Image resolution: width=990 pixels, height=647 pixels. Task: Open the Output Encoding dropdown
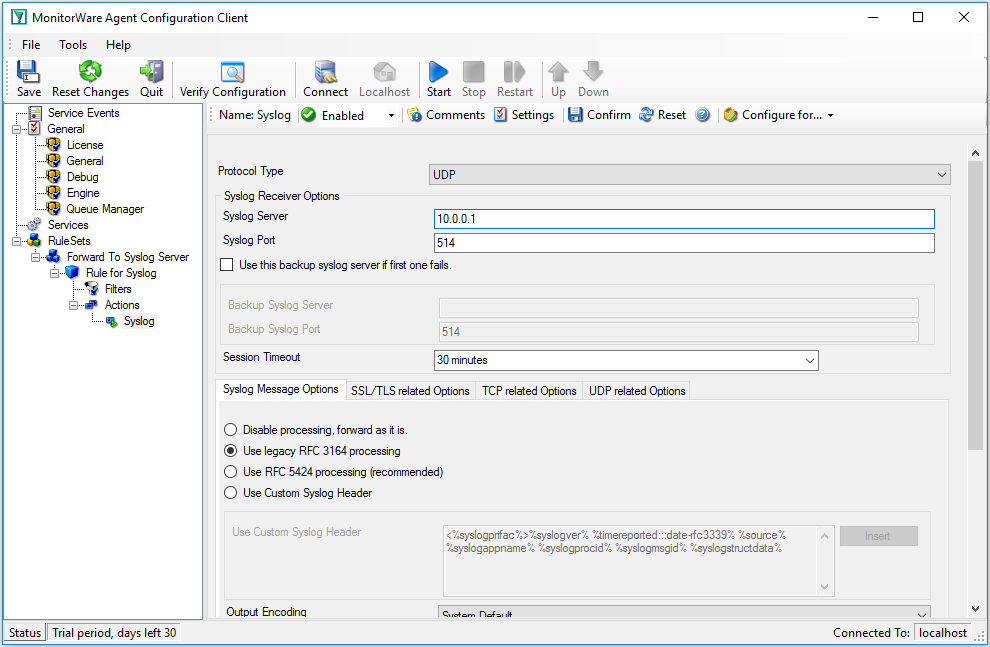[x=684, y=612]
